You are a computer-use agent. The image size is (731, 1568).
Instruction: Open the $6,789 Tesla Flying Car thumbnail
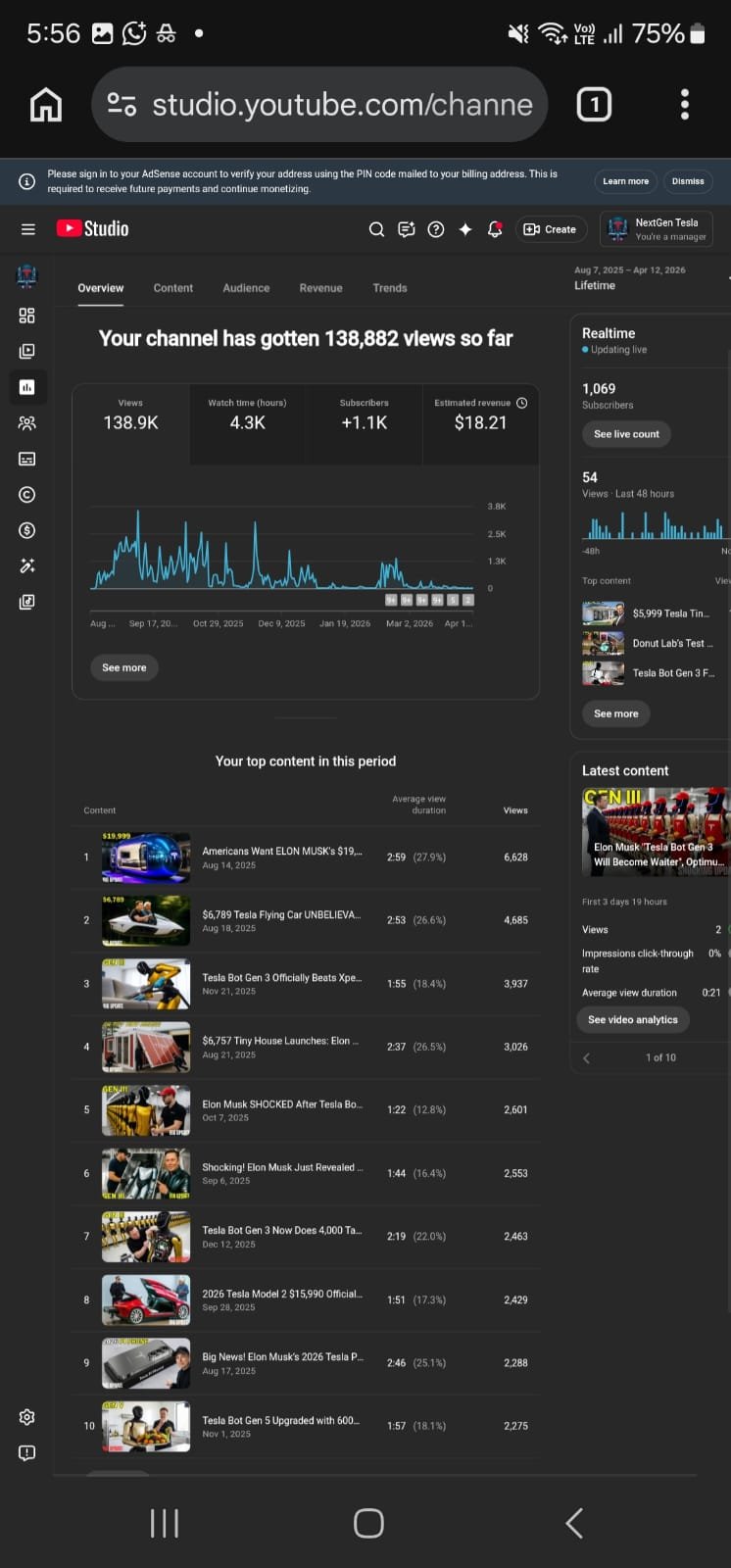click(146, 920)
